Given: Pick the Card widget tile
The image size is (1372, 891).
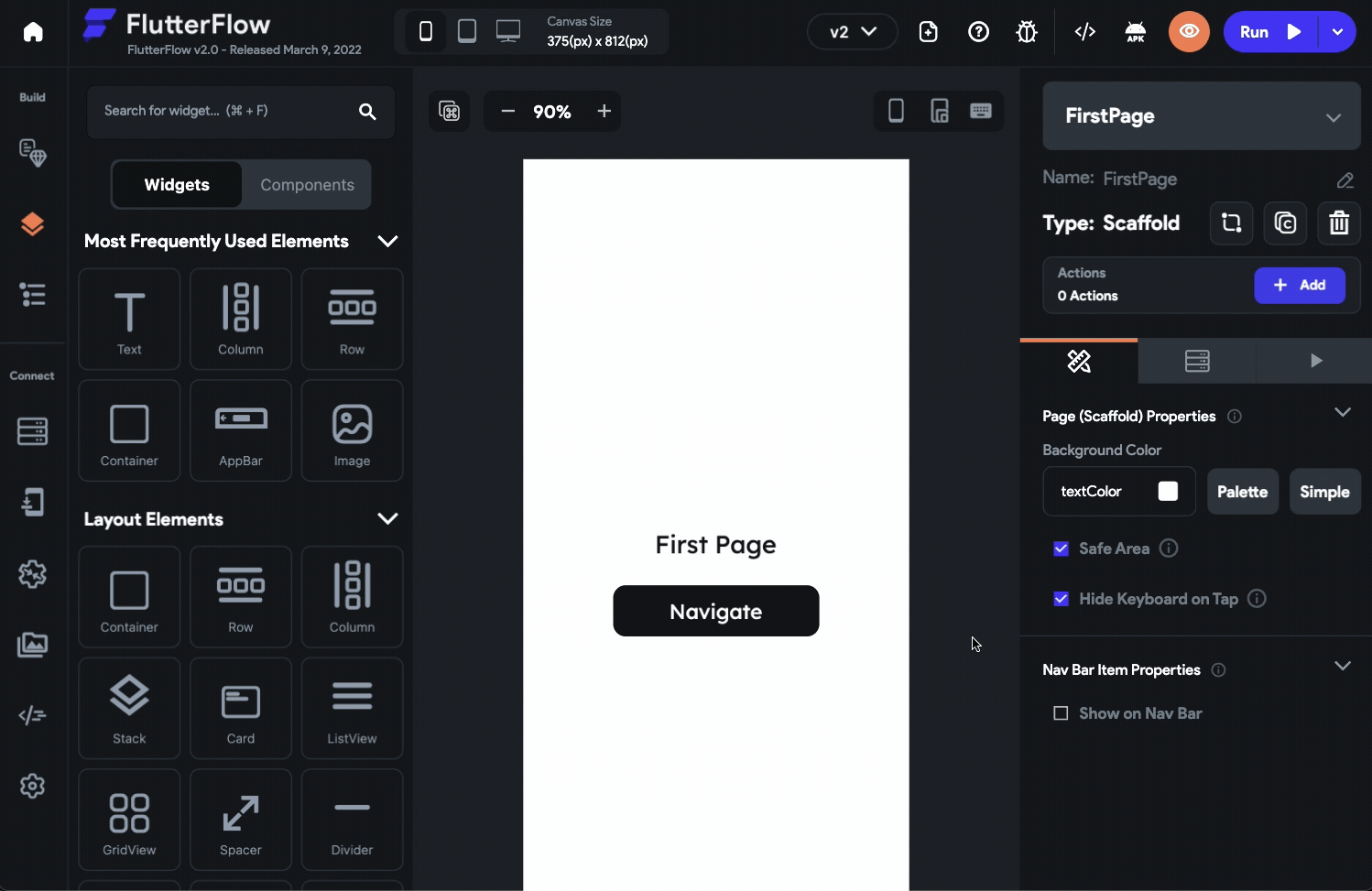Looking at the screenshot, I should [x=241, y=708].
